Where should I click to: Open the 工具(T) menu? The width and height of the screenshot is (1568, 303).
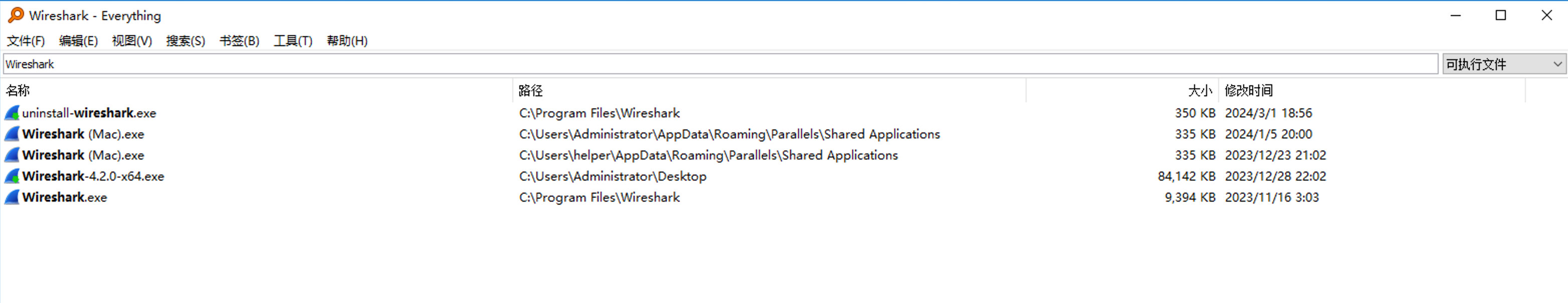293,41
